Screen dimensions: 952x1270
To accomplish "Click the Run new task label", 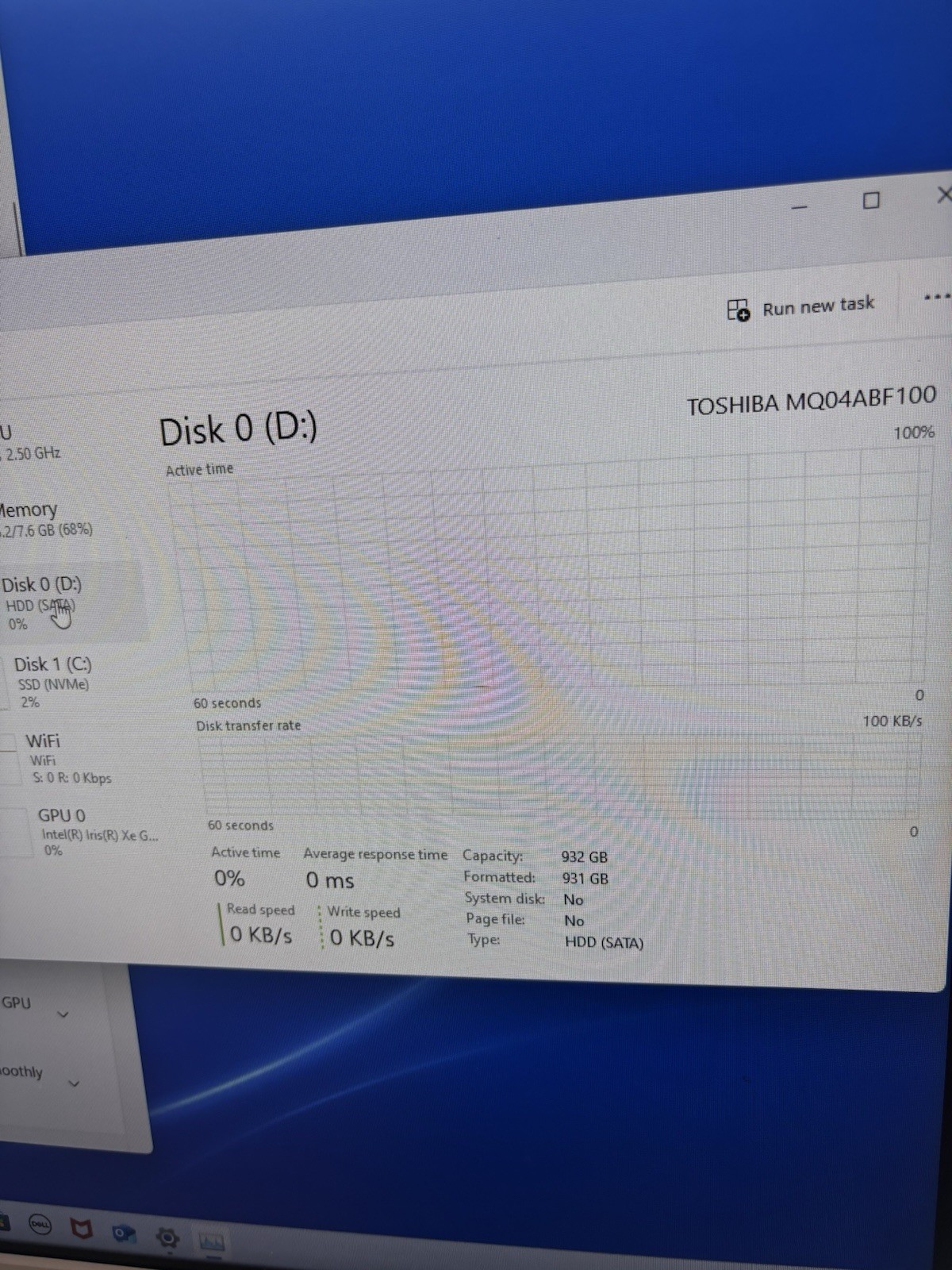I will click(x=818, y=306).
